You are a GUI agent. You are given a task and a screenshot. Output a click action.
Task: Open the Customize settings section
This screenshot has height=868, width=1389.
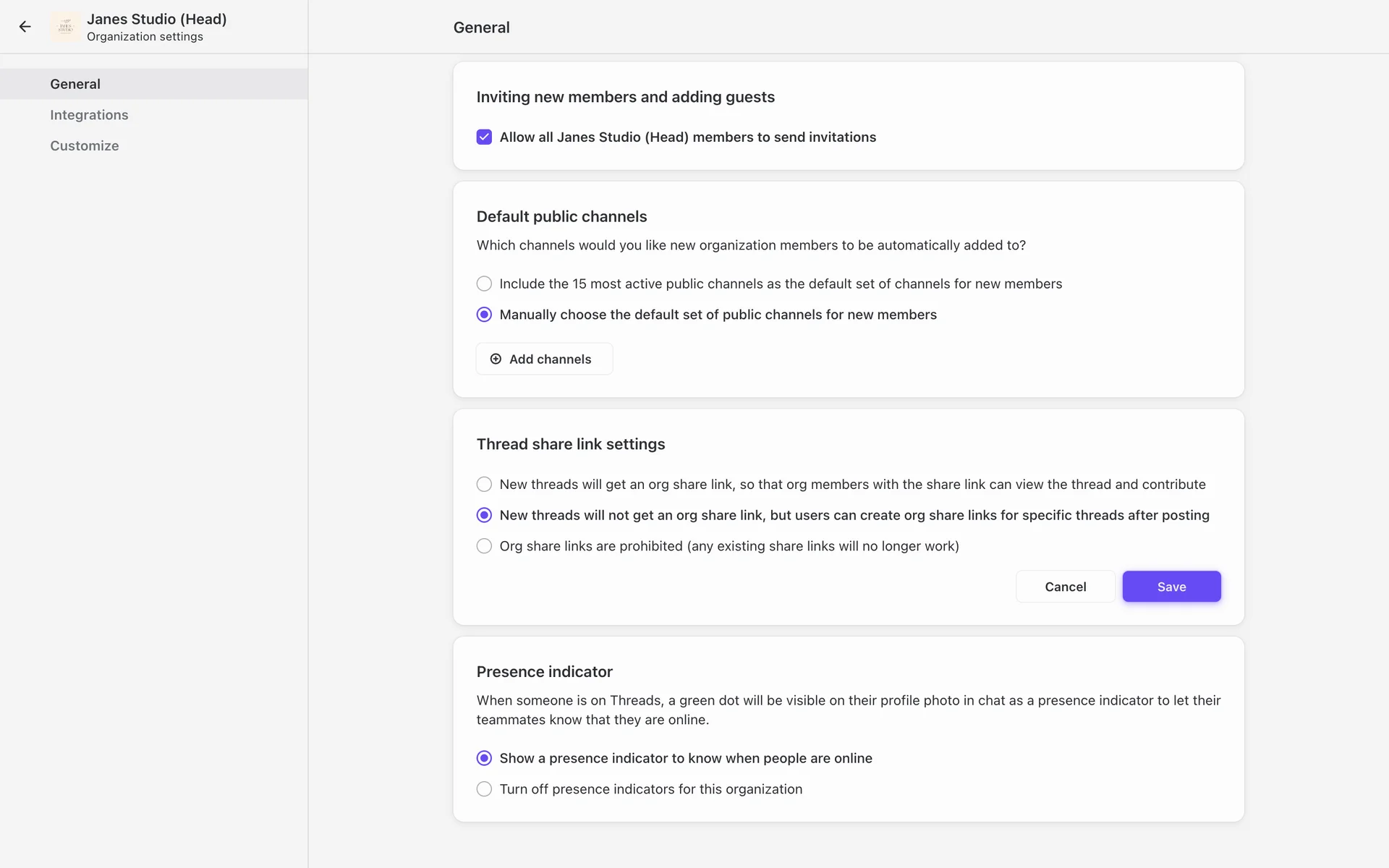(85, 145)
